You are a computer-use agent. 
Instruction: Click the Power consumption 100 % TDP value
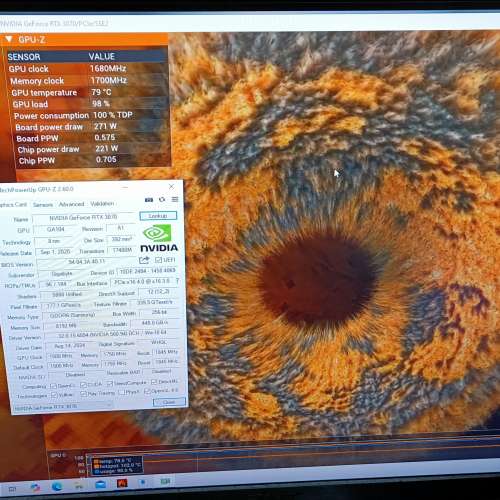tap(113, 115)
